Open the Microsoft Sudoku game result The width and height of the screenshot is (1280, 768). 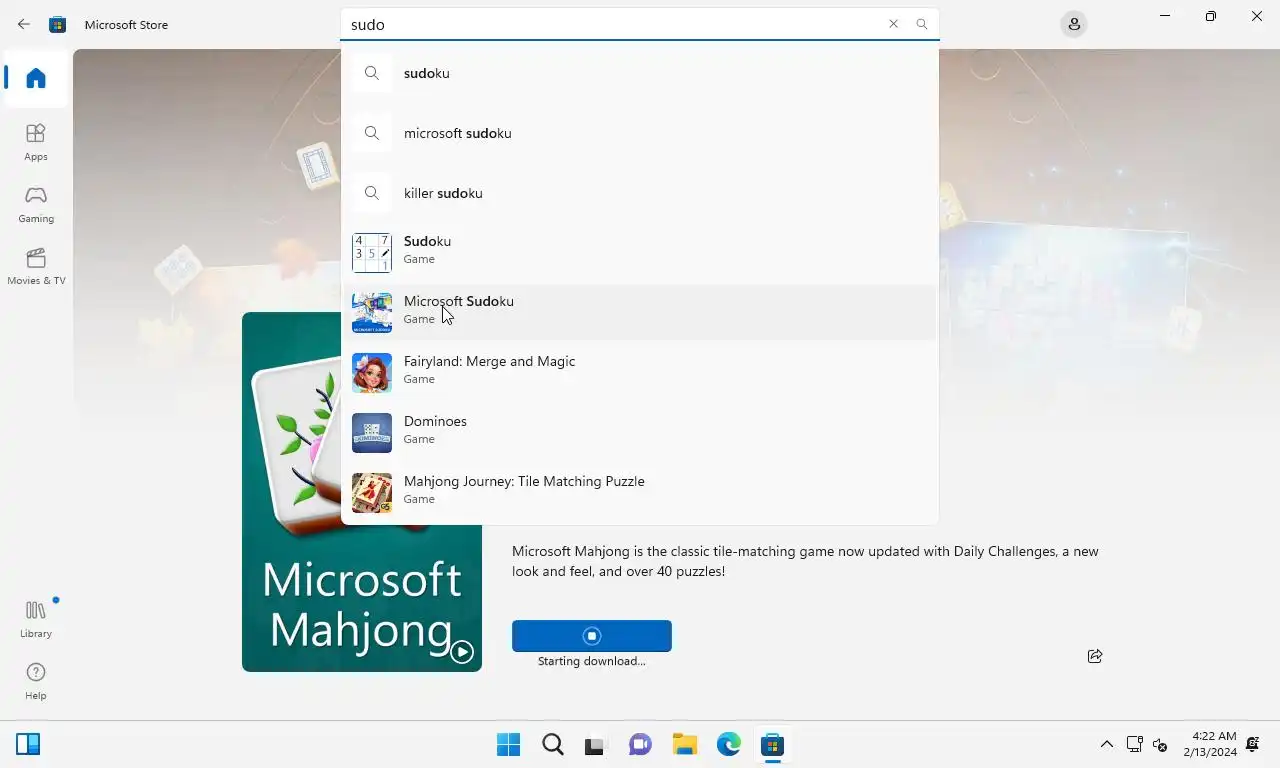pyautogui.click(x=640, y=312)
